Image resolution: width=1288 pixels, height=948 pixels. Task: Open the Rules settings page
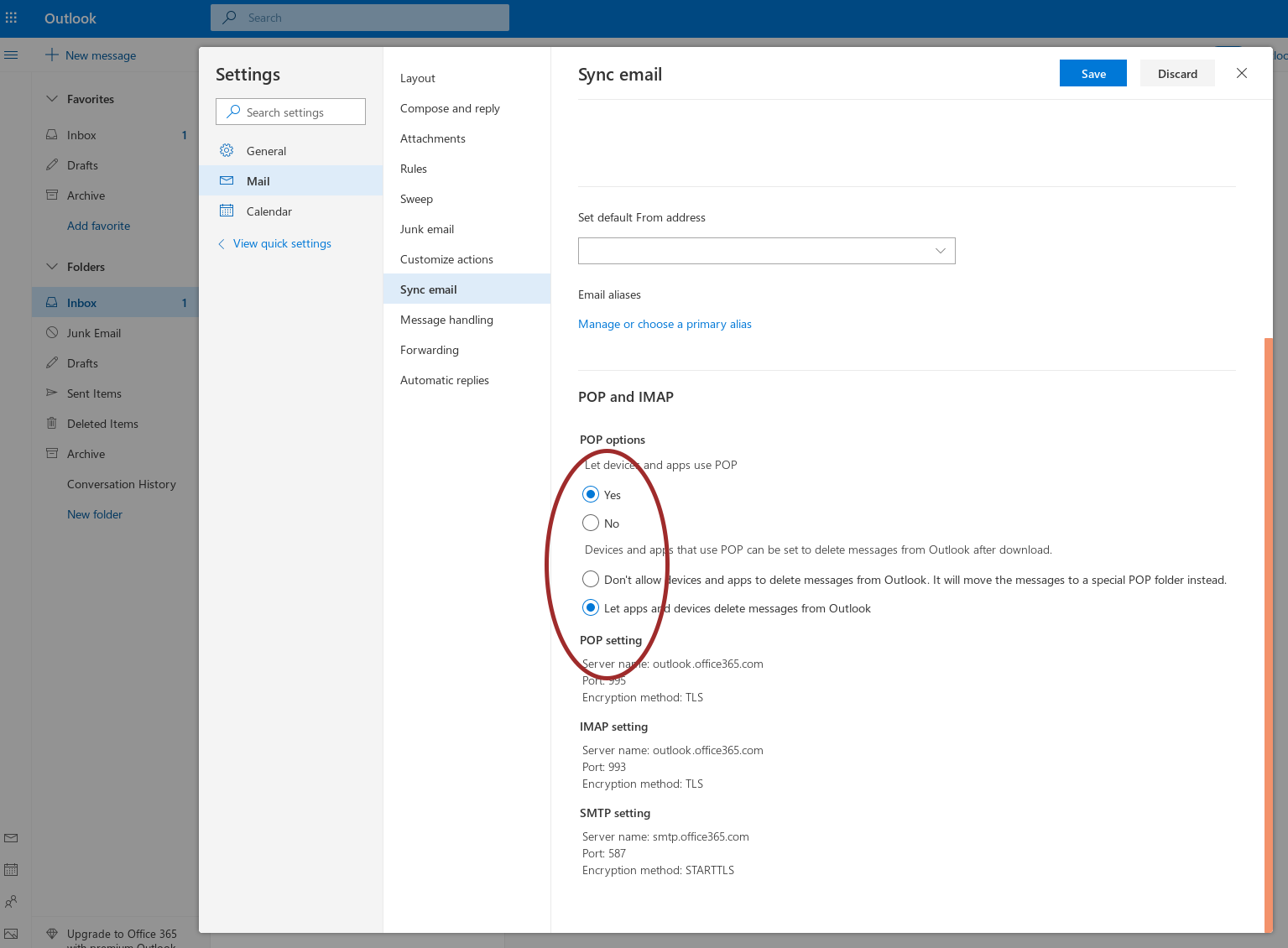pos(467,169)
